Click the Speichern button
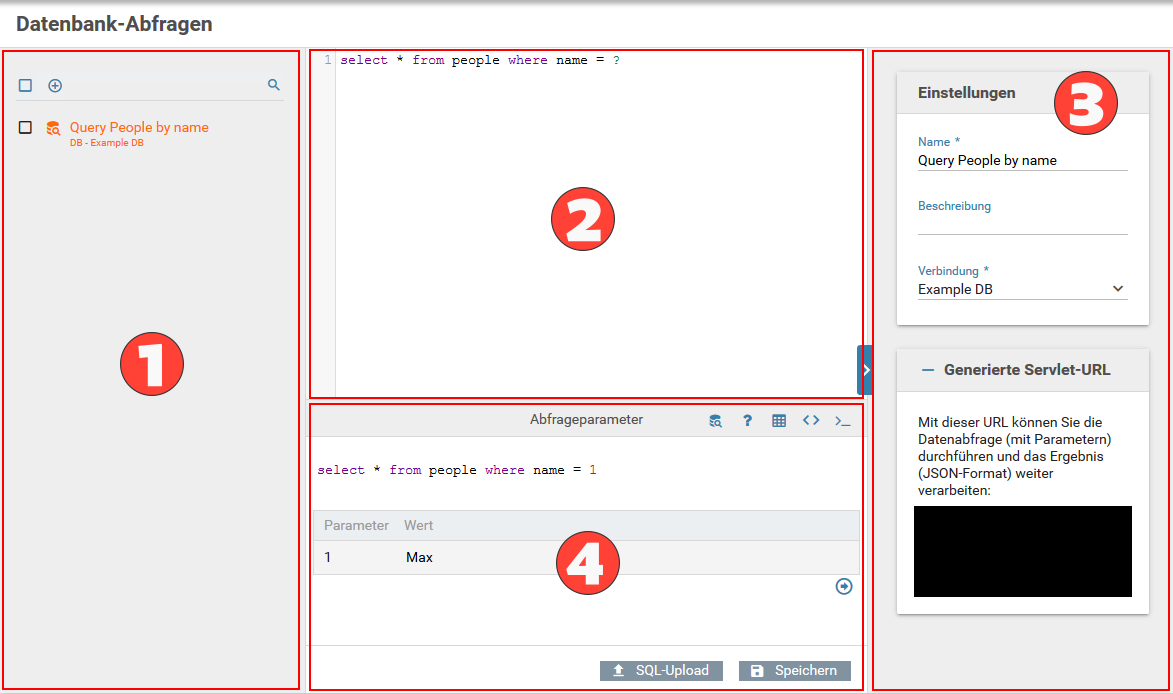The width and height of the screenshot is (1173, 694). [x=795, y=671]
